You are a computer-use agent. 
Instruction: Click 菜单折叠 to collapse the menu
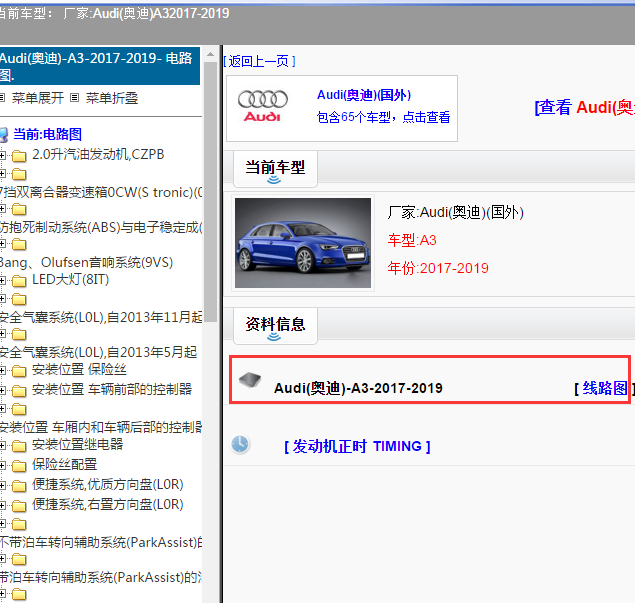click(x=112, y=98)
